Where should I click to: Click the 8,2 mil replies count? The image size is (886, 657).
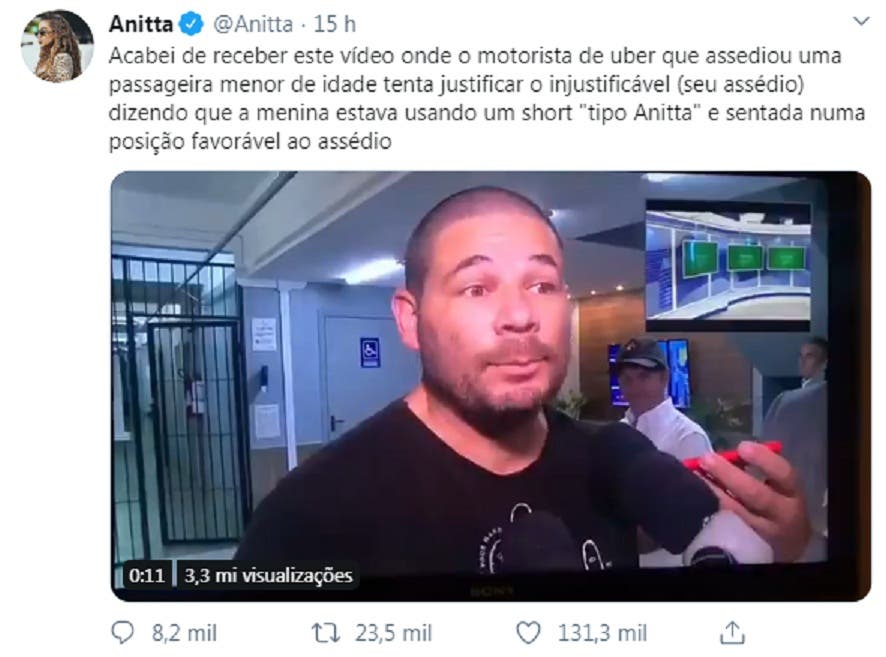click(184, 633)
